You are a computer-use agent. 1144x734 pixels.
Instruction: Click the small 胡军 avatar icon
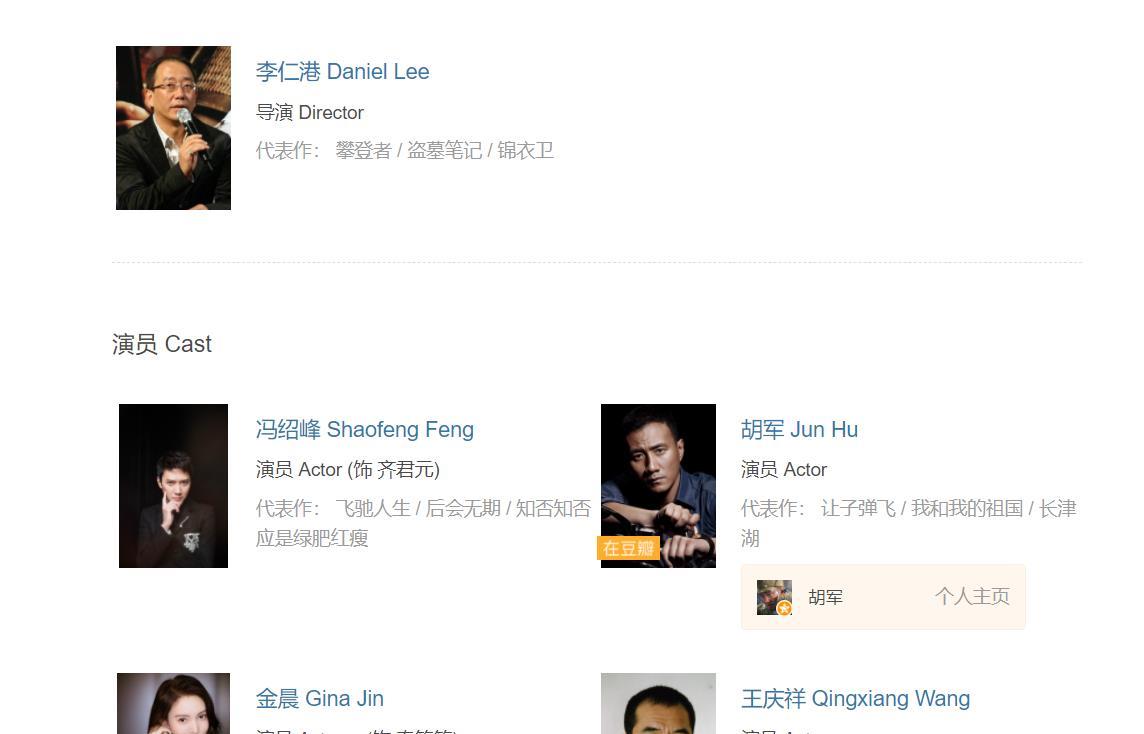pyautogui.click(x=774, y=598)
